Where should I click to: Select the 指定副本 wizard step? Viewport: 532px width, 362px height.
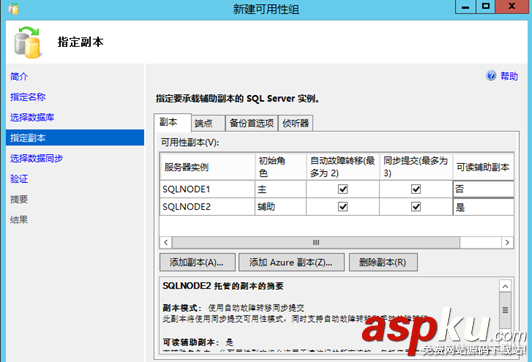75,137
